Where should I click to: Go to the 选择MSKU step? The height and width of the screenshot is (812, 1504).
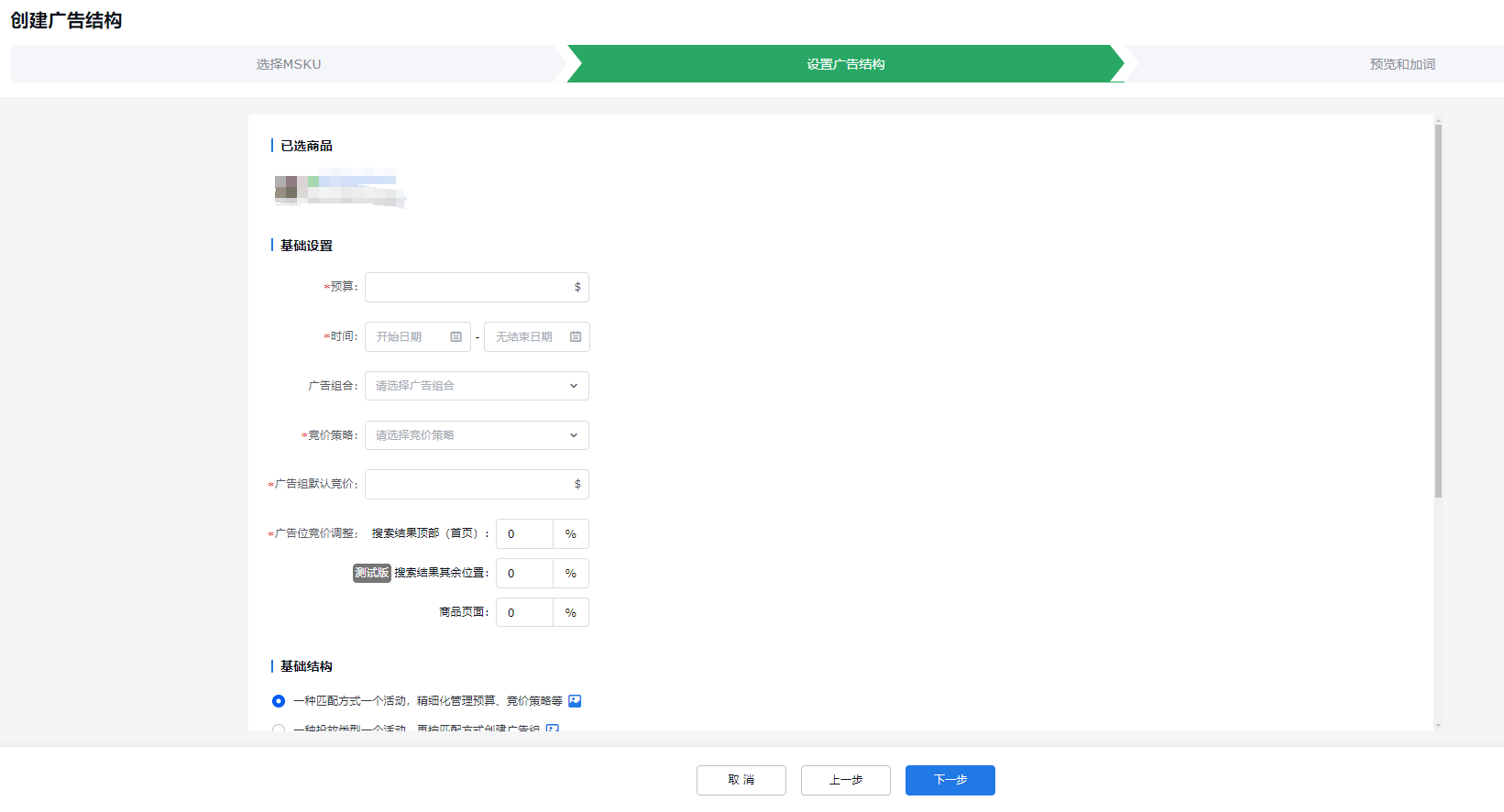(x=289, y=64)
